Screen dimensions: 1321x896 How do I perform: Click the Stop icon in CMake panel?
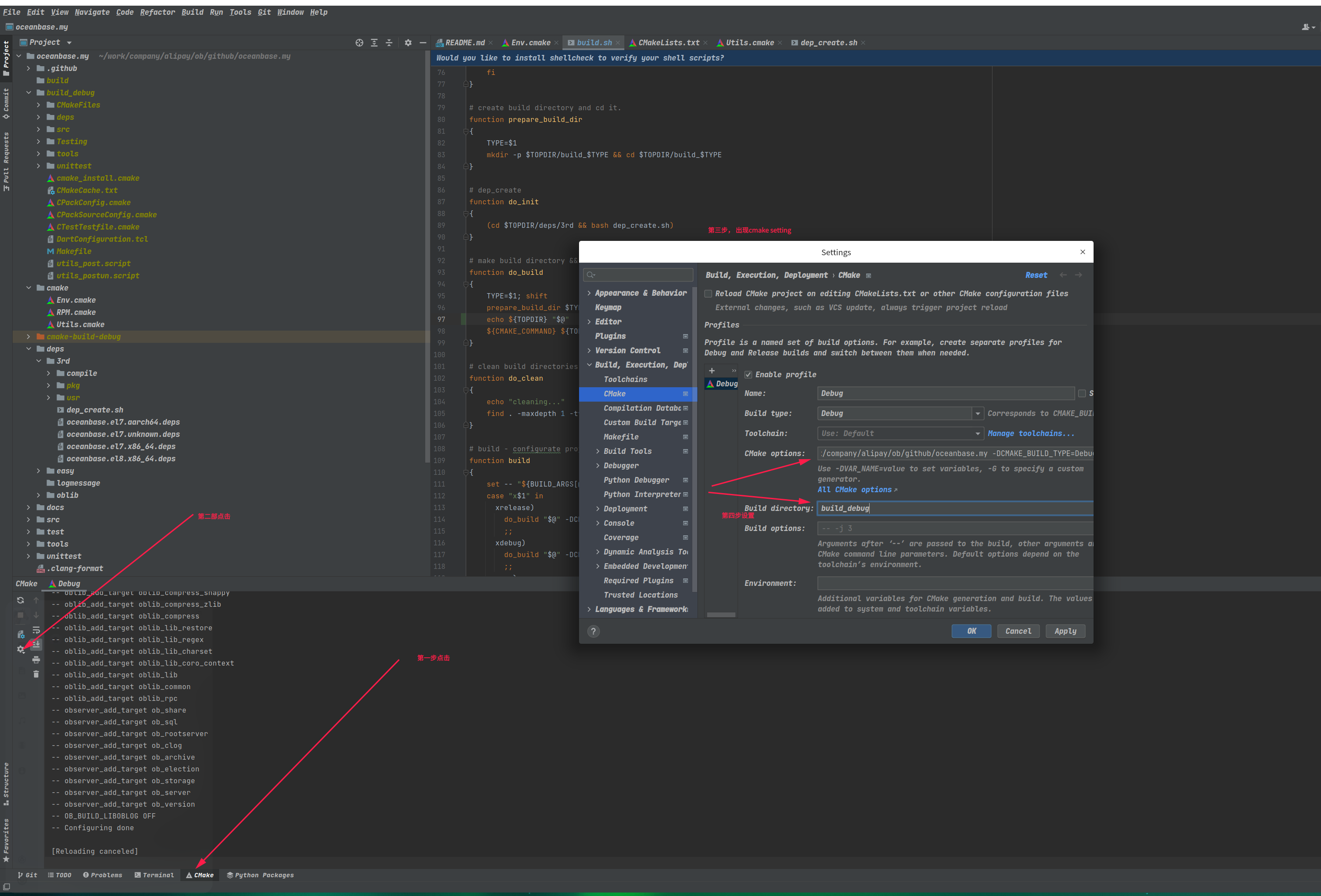(x=20, y=615)
